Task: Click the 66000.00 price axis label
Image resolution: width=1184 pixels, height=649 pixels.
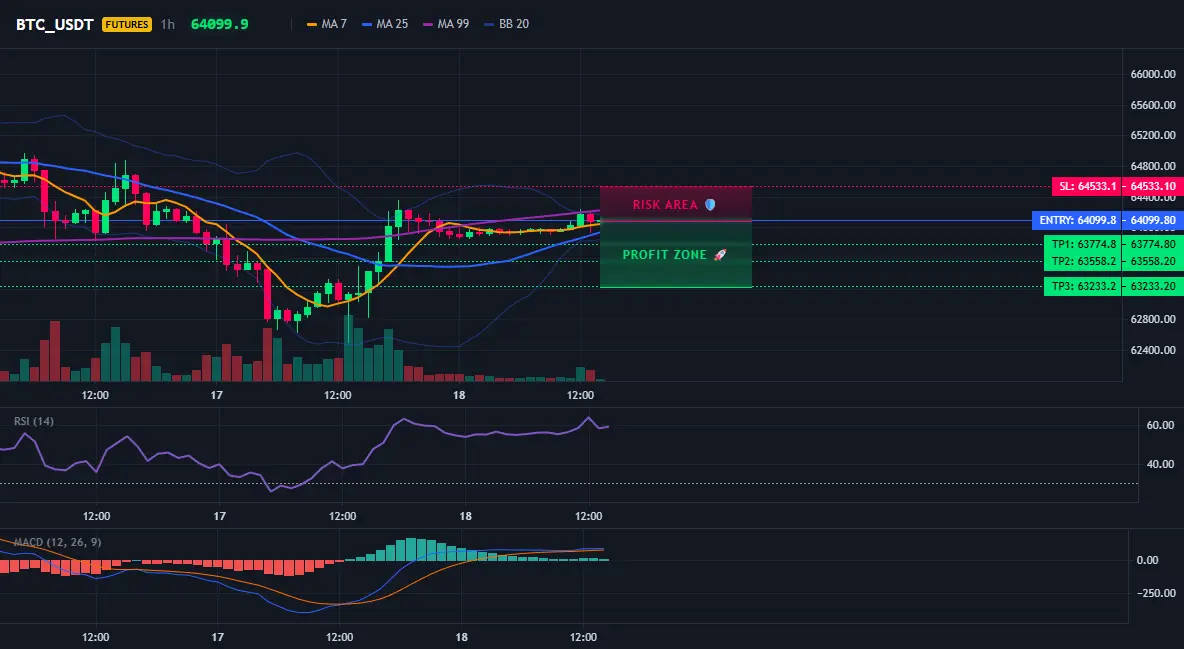Action: point(1153,74)
